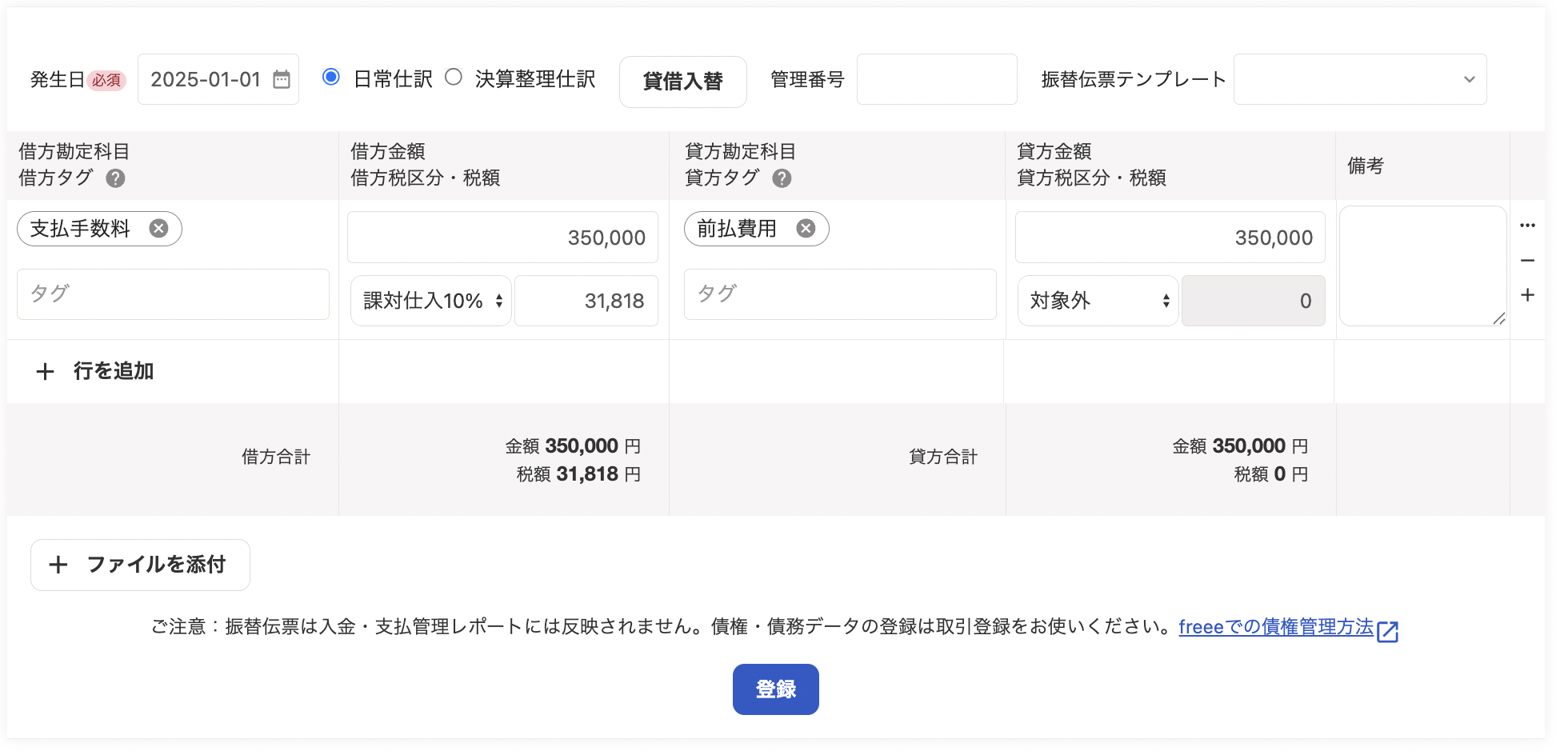Screen dimensions: 1568x755
Task: Remove the 前払費用 account chip
Action: pos(806,229)
